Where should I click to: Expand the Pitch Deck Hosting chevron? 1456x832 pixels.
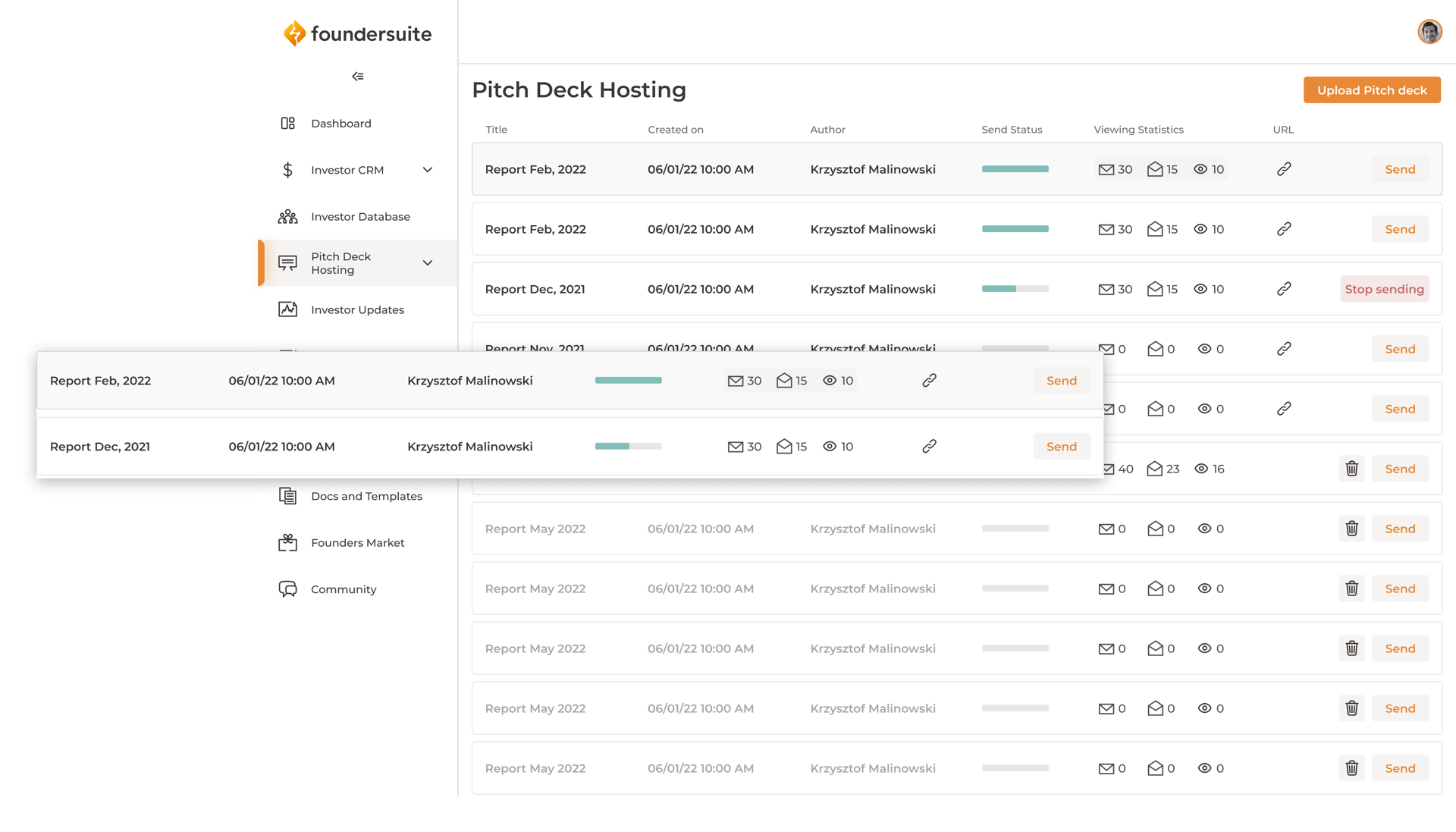click(428, 263)
